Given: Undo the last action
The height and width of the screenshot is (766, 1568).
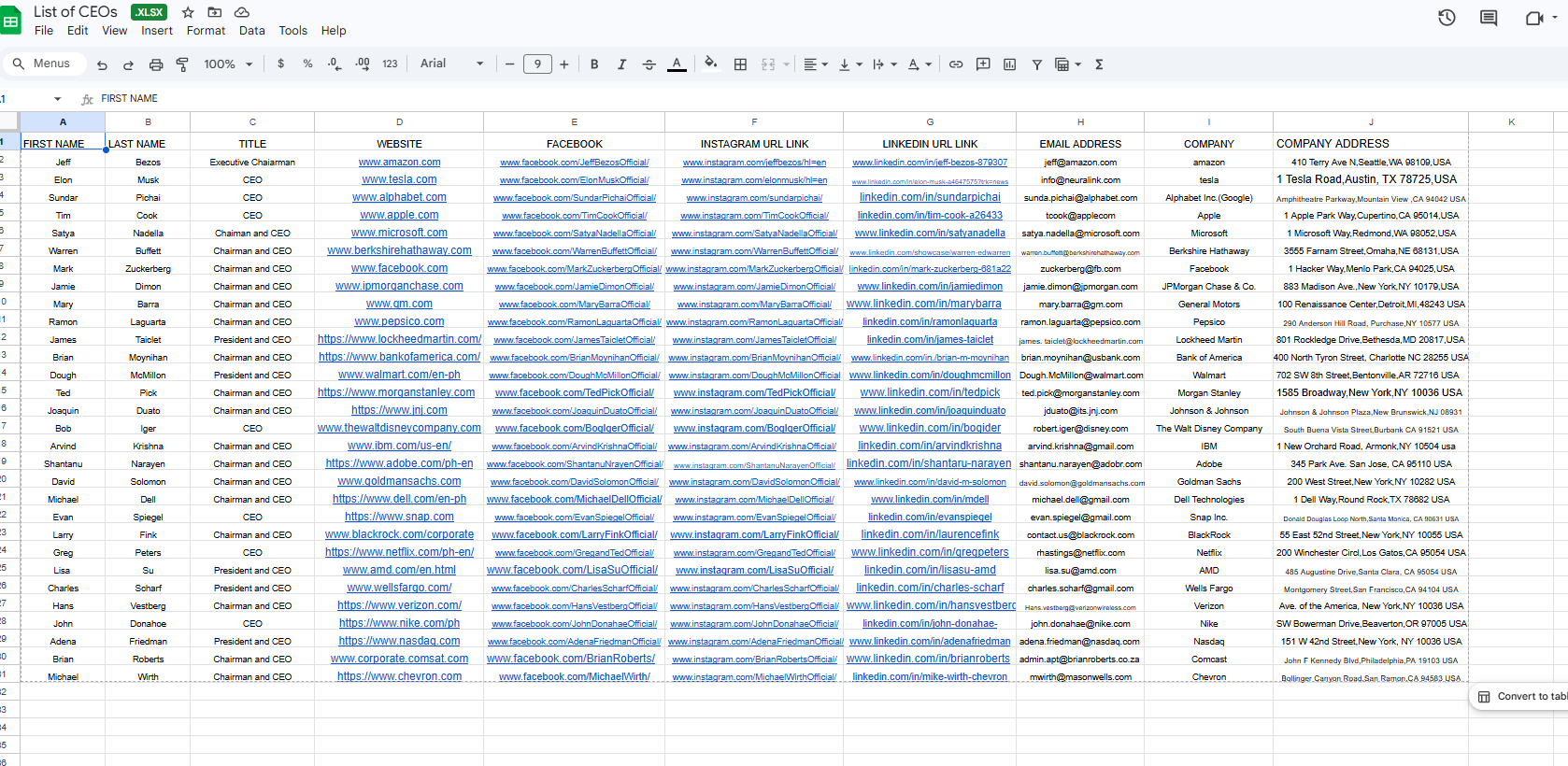Looking at the screenshot, I should pos(102,64).
